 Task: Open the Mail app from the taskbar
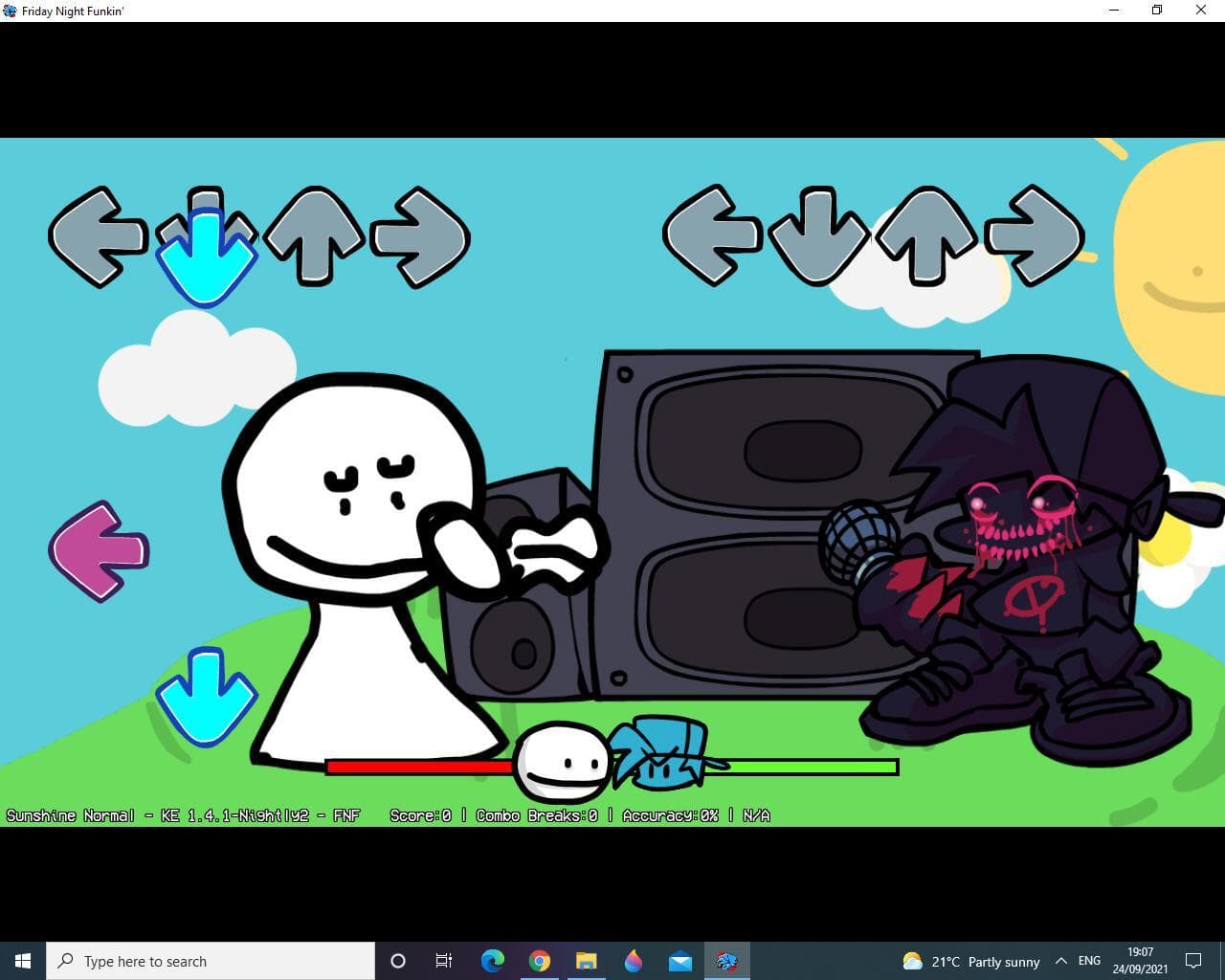tap(680, 961)
